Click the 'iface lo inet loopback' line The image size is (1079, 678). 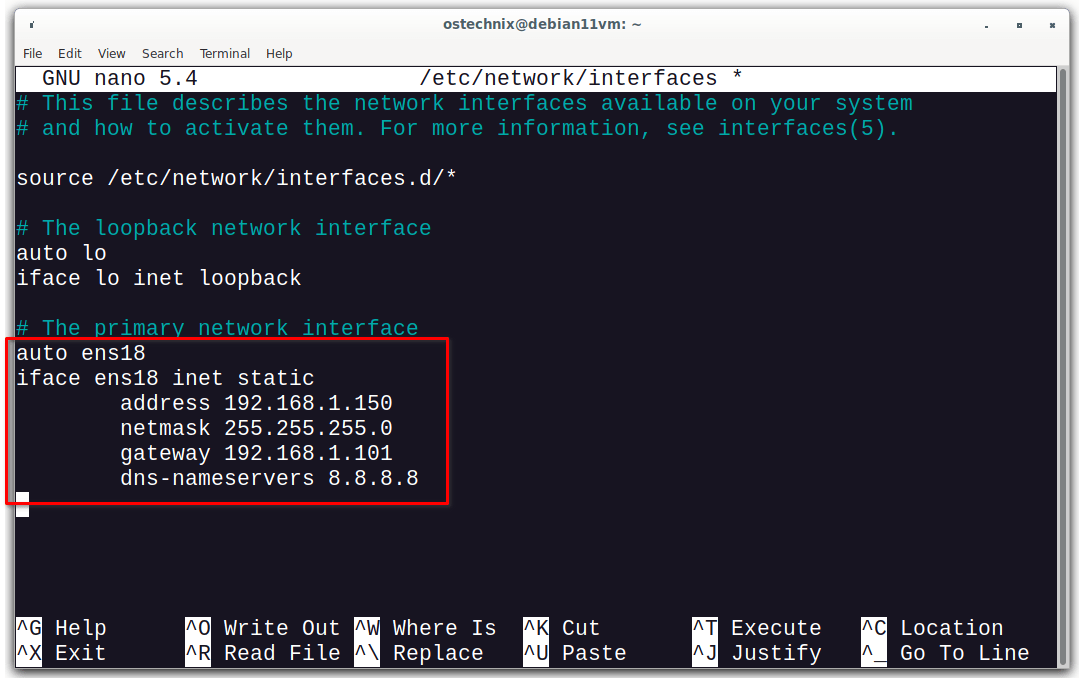tap(158, 278)
